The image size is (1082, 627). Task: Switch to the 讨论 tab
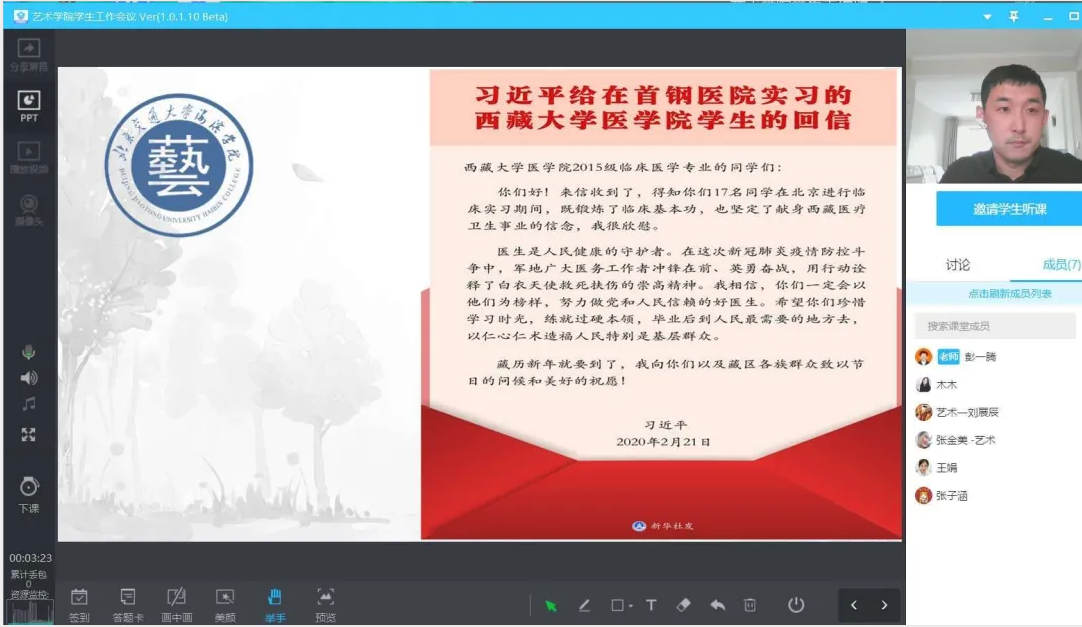click(x=958, y=265)
